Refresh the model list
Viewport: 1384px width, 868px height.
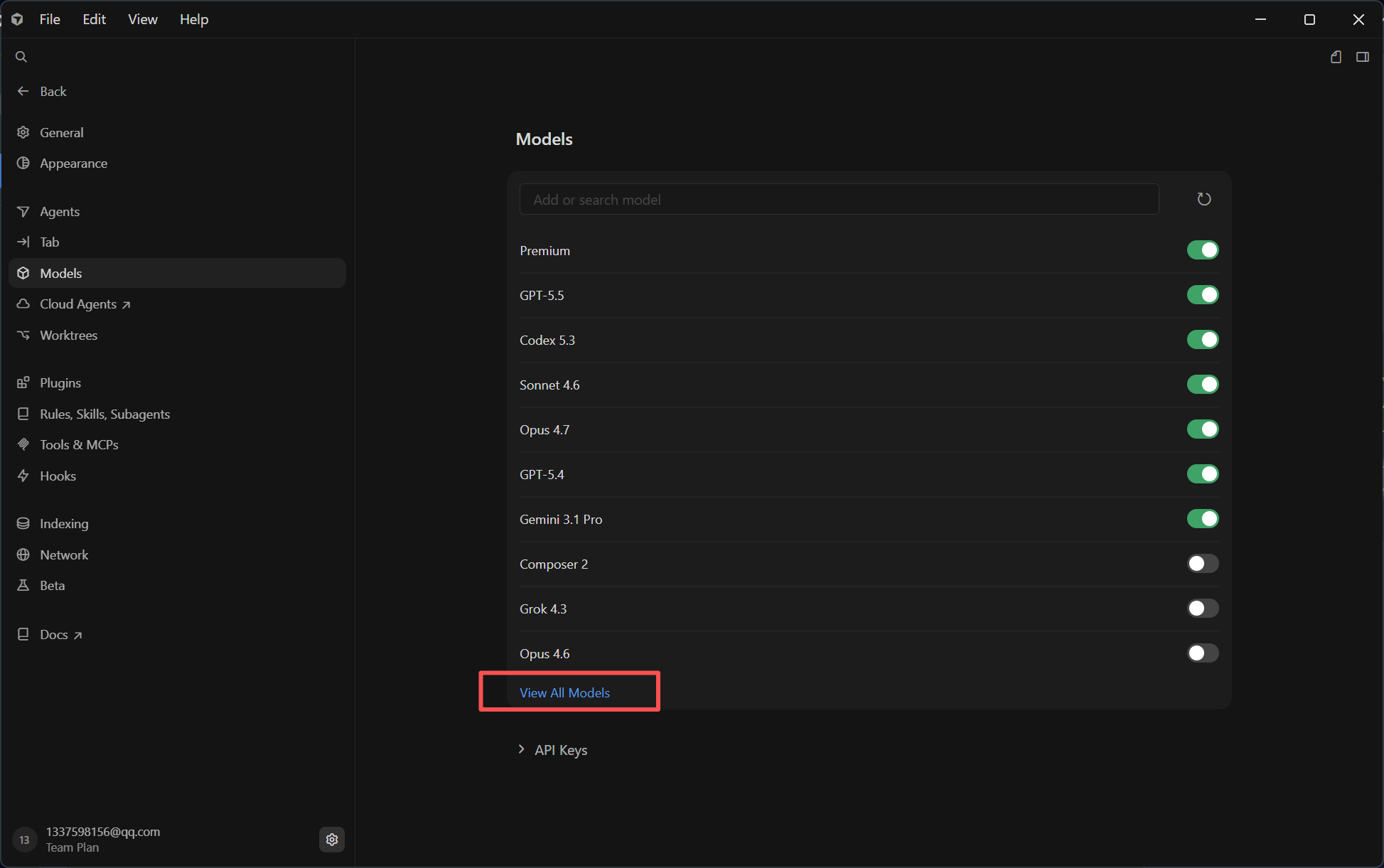pyautogui.click(x=1203, y=199)
